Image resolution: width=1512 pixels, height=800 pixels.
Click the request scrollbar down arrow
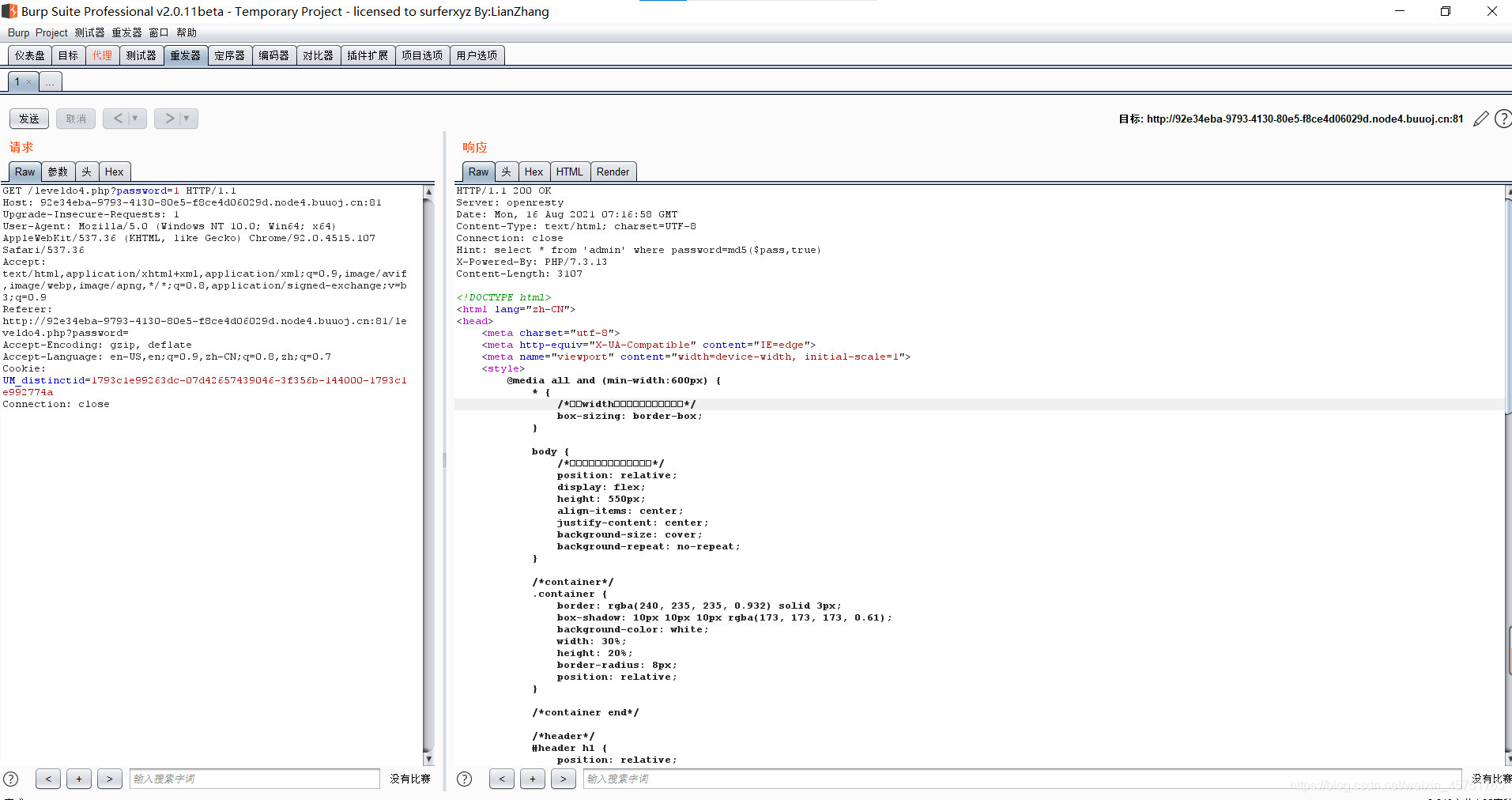click(x=428, y=759)
